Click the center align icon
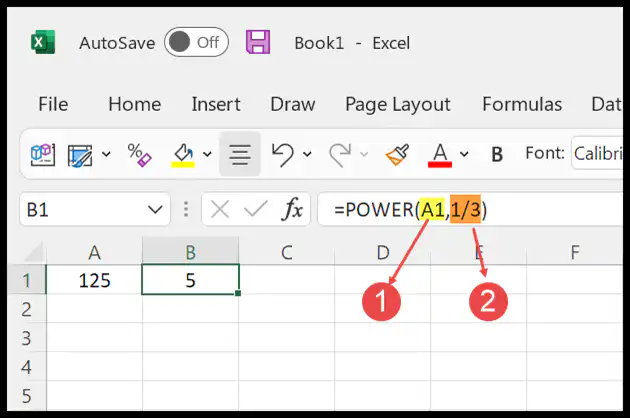Image resolution: width=630 pixels, height=418 pixels. click(x=240, y=154)
